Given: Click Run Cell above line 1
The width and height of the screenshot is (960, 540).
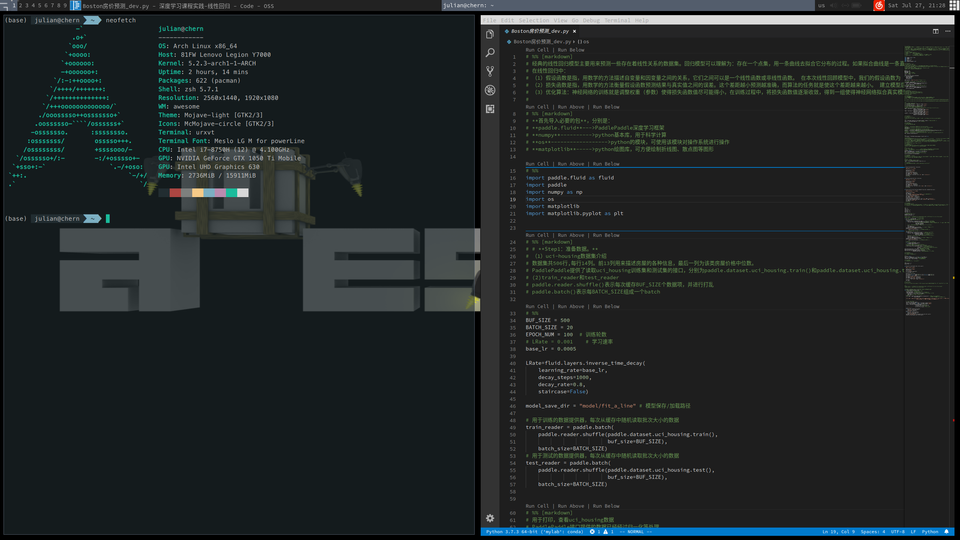Looking at the screenshot, I should click(x=538, y=50).
